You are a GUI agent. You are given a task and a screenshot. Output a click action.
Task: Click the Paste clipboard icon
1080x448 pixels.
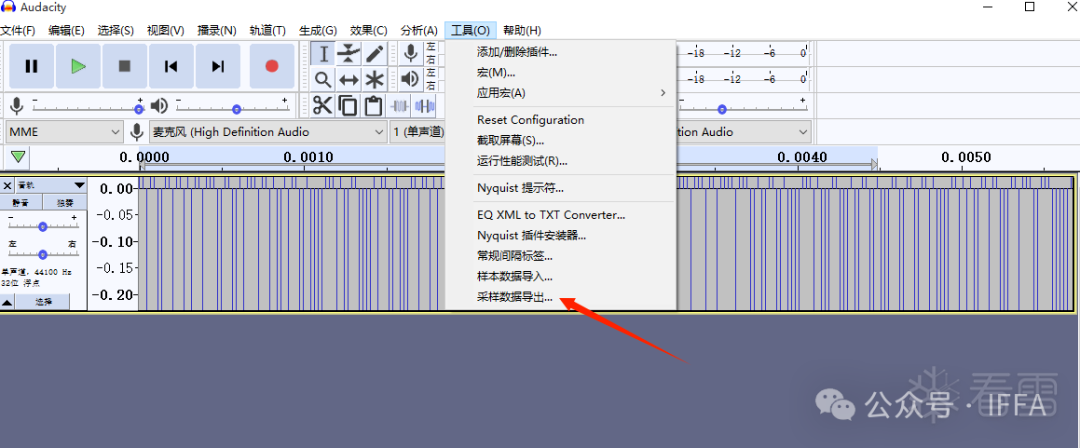(373, 105)
